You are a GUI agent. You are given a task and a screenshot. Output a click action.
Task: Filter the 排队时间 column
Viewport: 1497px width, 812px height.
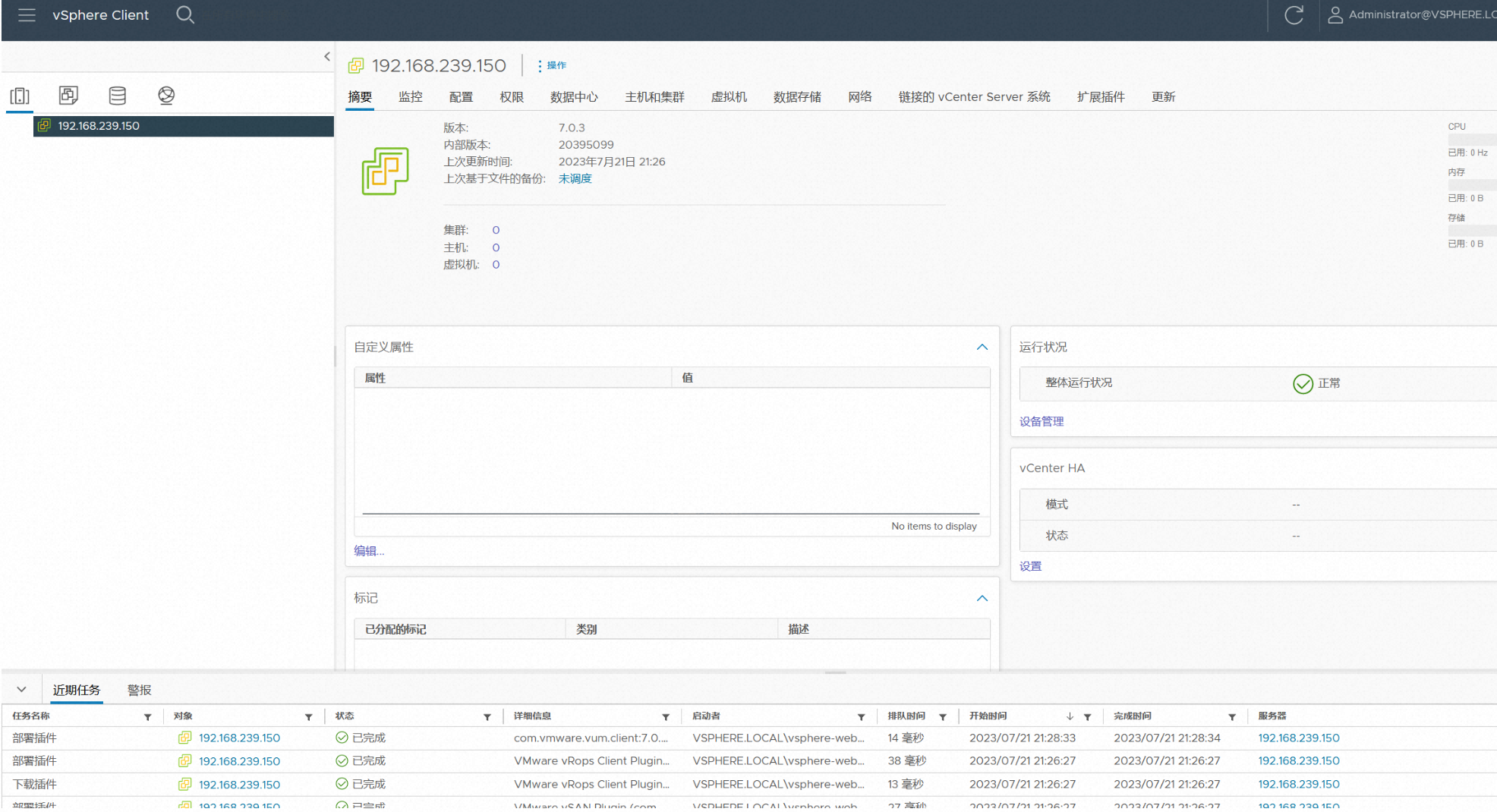pyautogui.click(x=942, y=716)
